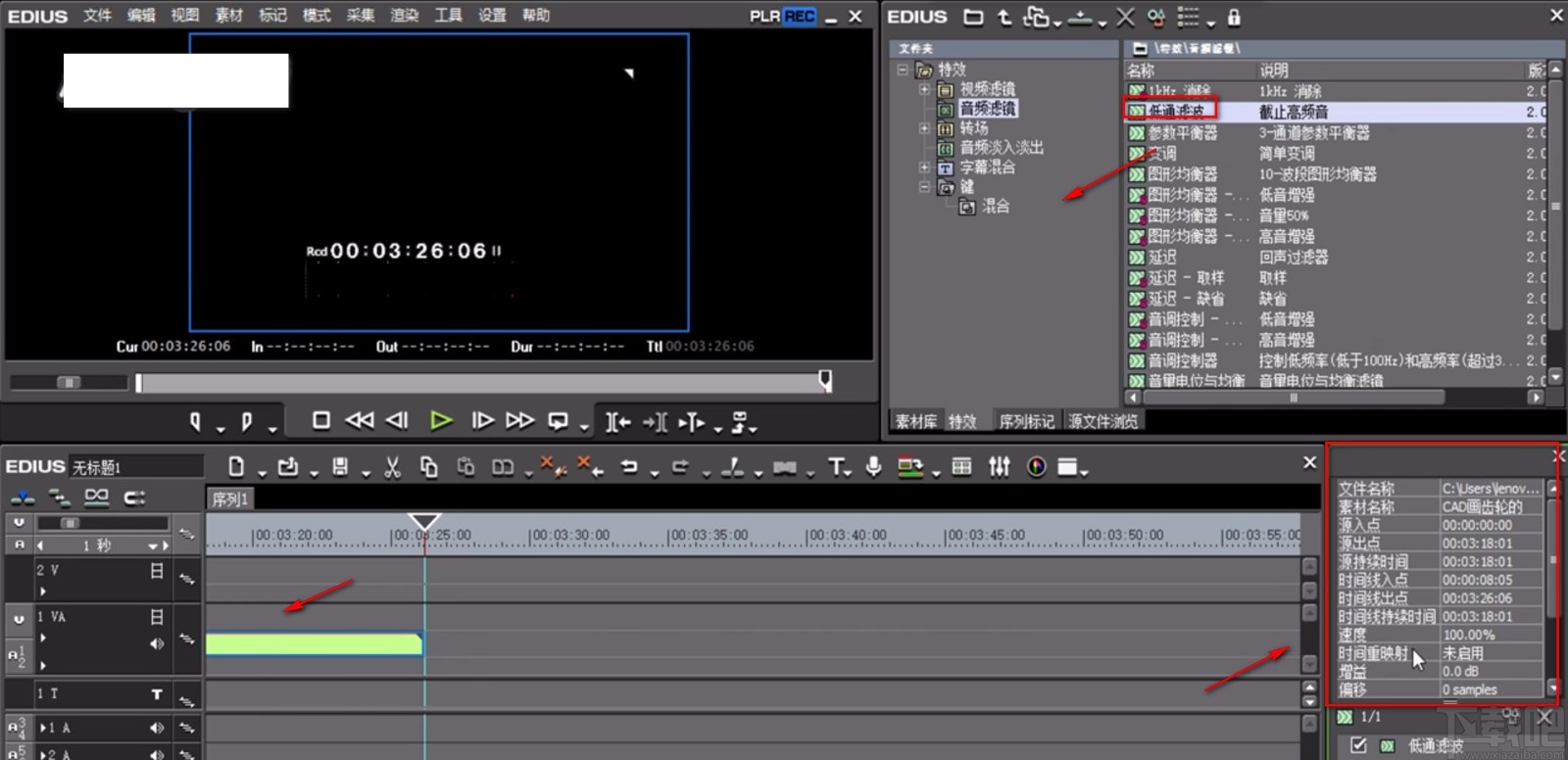Expand the 2 V track panel
Image resolution: width=1568 pixels, height=760 pixels.
43,591
